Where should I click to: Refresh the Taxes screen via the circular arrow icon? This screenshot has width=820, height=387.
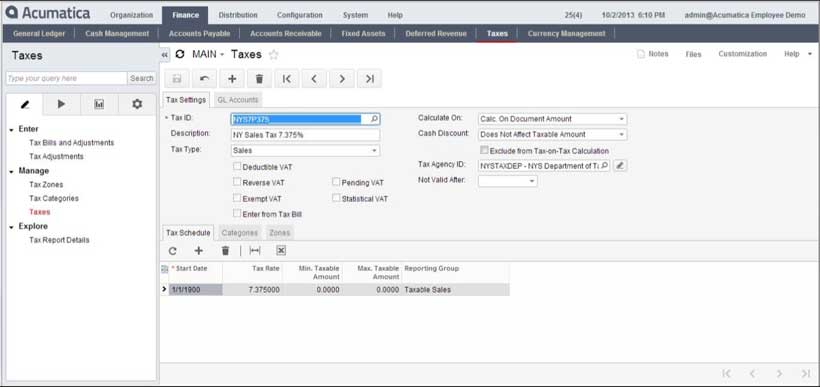[x=180, y=54]
